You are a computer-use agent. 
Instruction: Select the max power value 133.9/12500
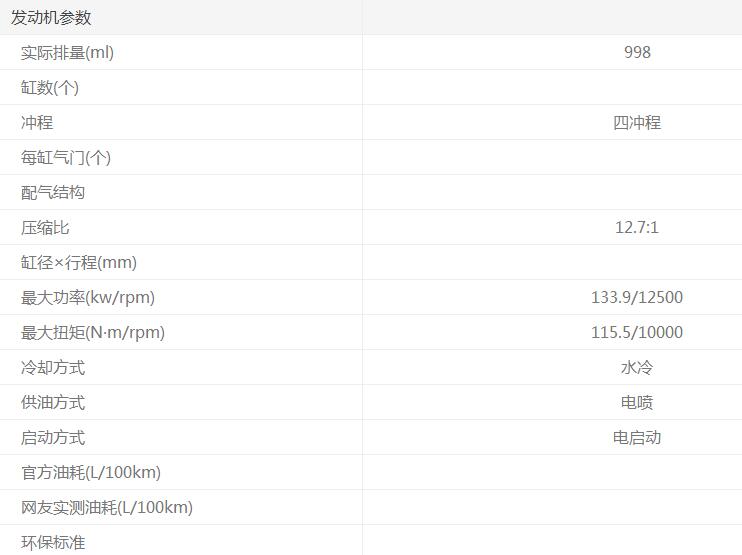click(x=637, y=297)
